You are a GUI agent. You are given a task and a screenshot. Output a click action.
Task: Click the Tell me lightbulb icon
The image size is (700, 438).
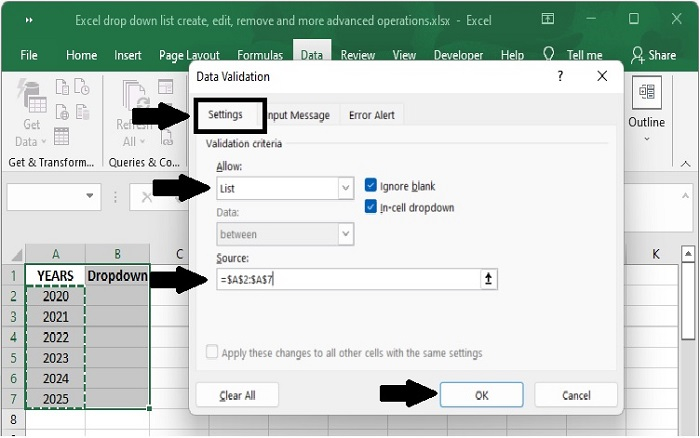[x=549, y=54]
